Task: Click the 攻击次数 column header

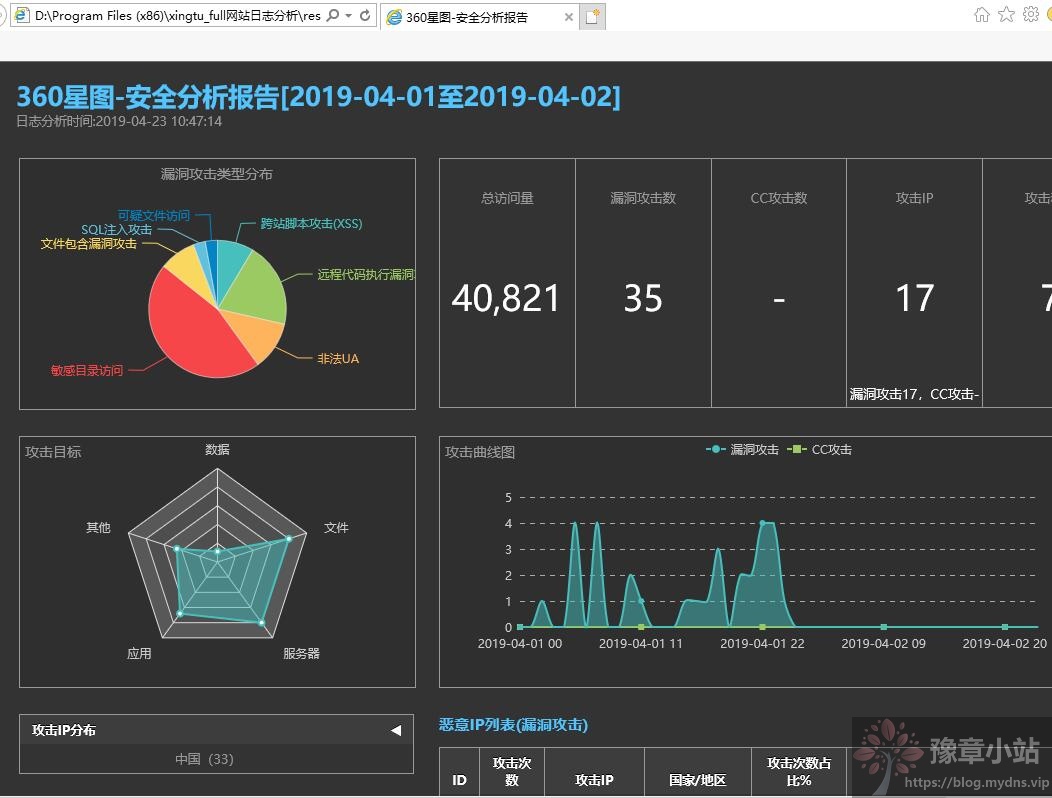Action: (512, 772)
